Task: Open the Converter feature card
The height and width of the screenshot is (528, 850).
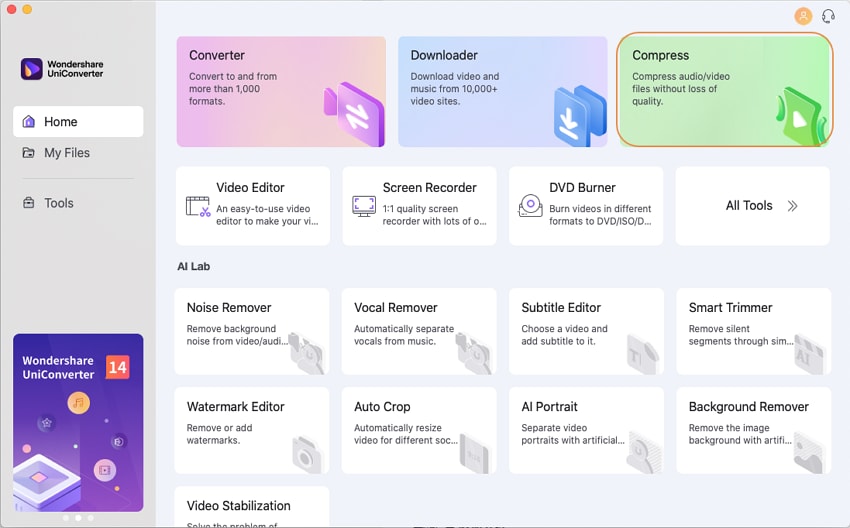Action: (281, 92)
